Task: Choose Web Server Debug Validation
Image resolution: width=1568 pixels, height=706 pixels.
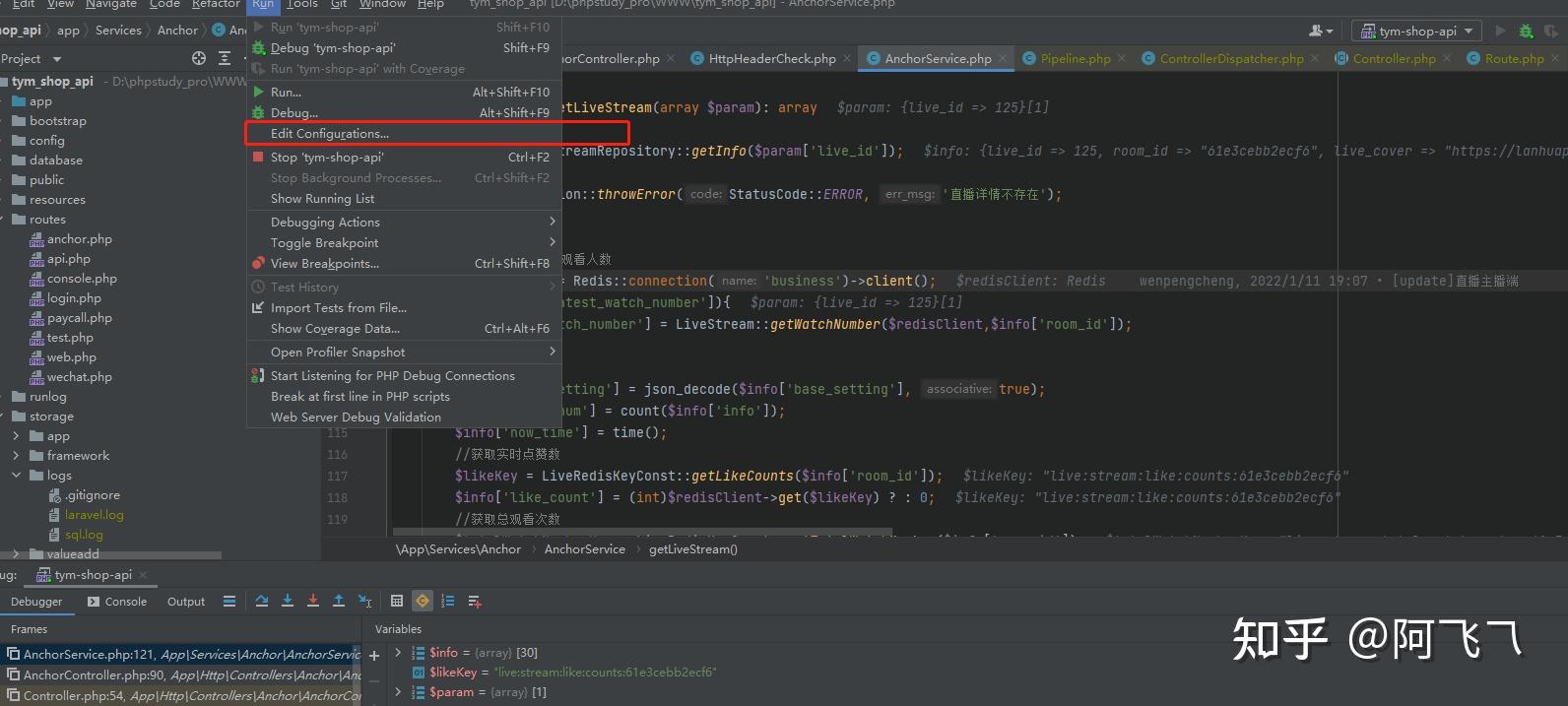Action: (x=404, y=417)
